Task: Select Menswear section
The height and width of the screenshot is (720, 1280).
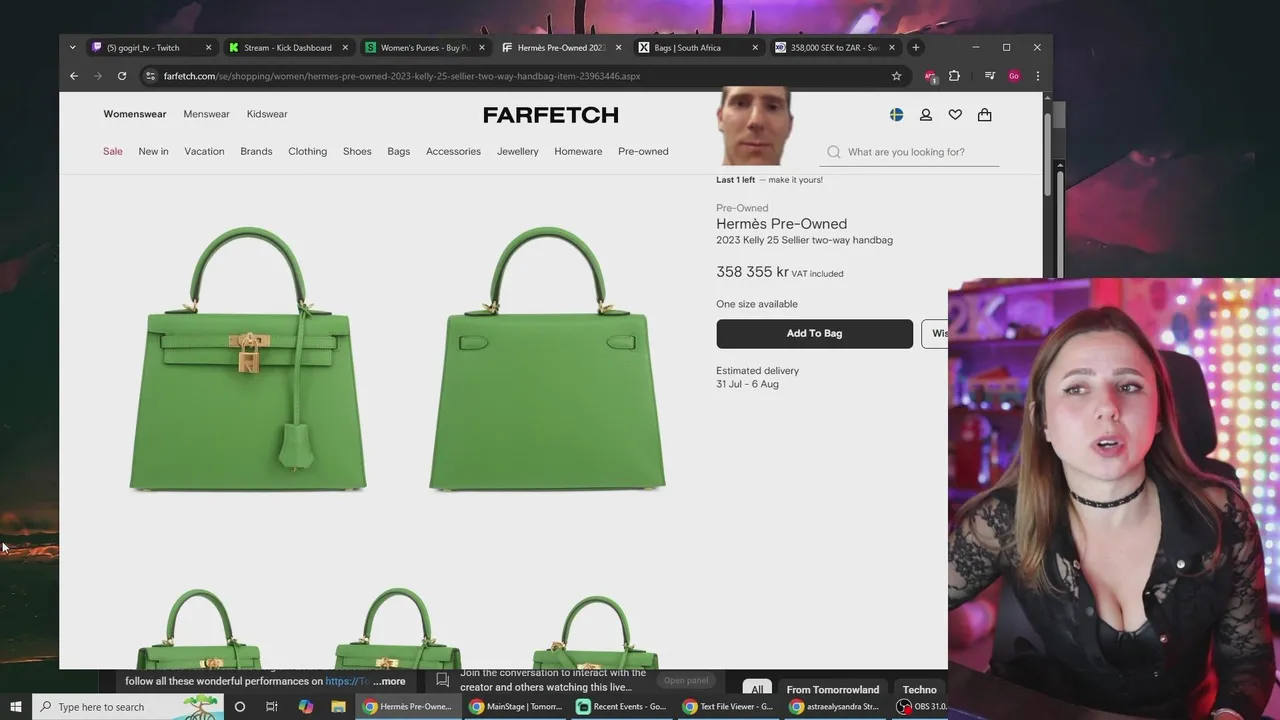Action: click(x=206, y=114)
